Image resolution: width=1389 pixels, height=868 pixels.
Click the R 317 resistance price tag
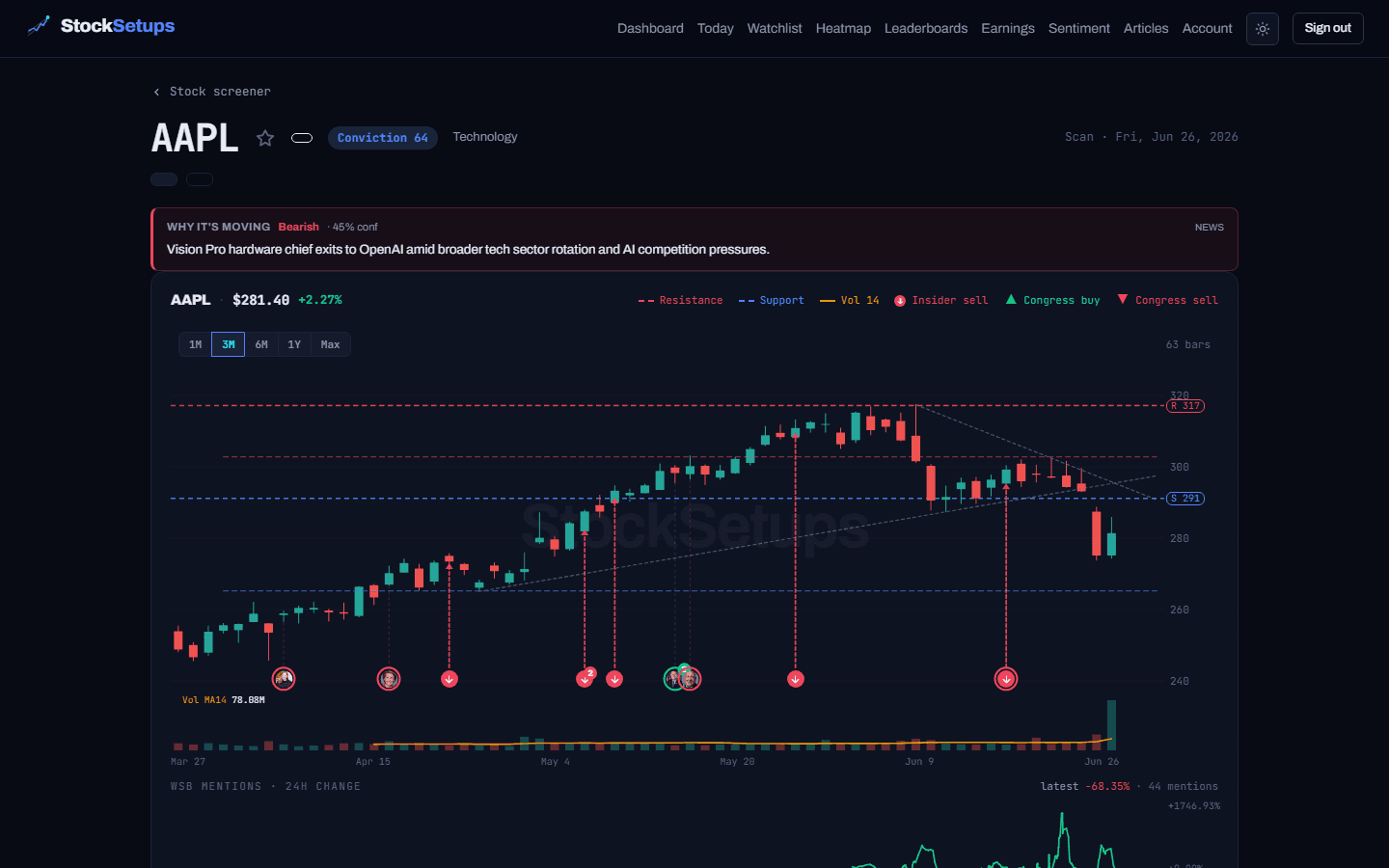tap(1185, 406)
